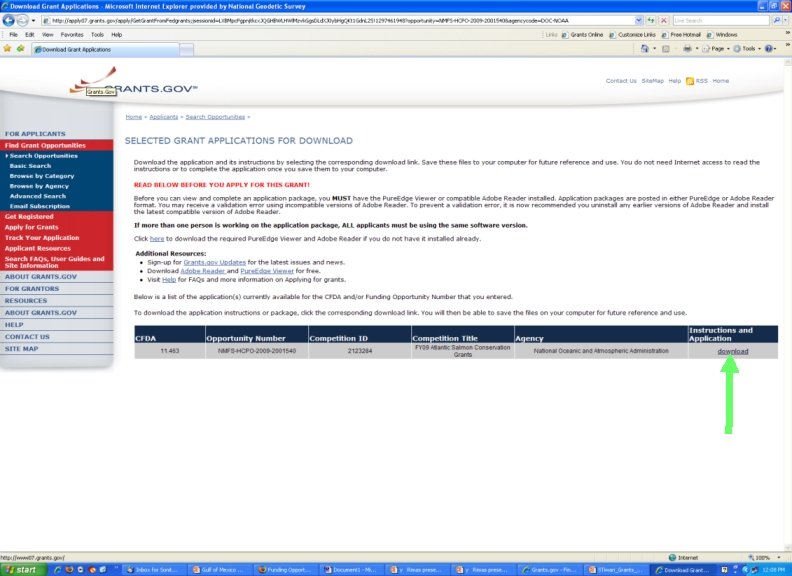Viewport: 792px width, 576px height.
Task: Open the Favorites Center star icon
Action: coord(7,49)
